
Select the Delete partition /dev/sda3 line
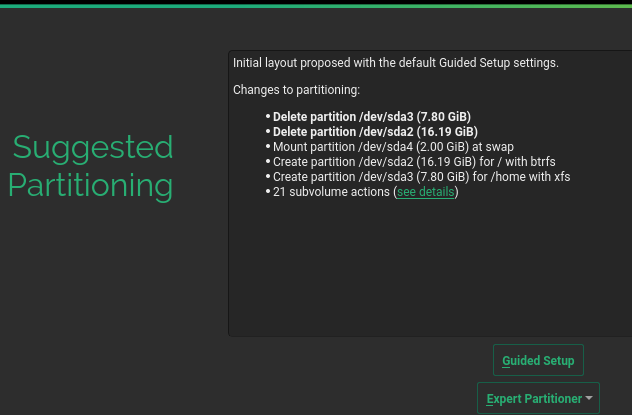(371, 116)
